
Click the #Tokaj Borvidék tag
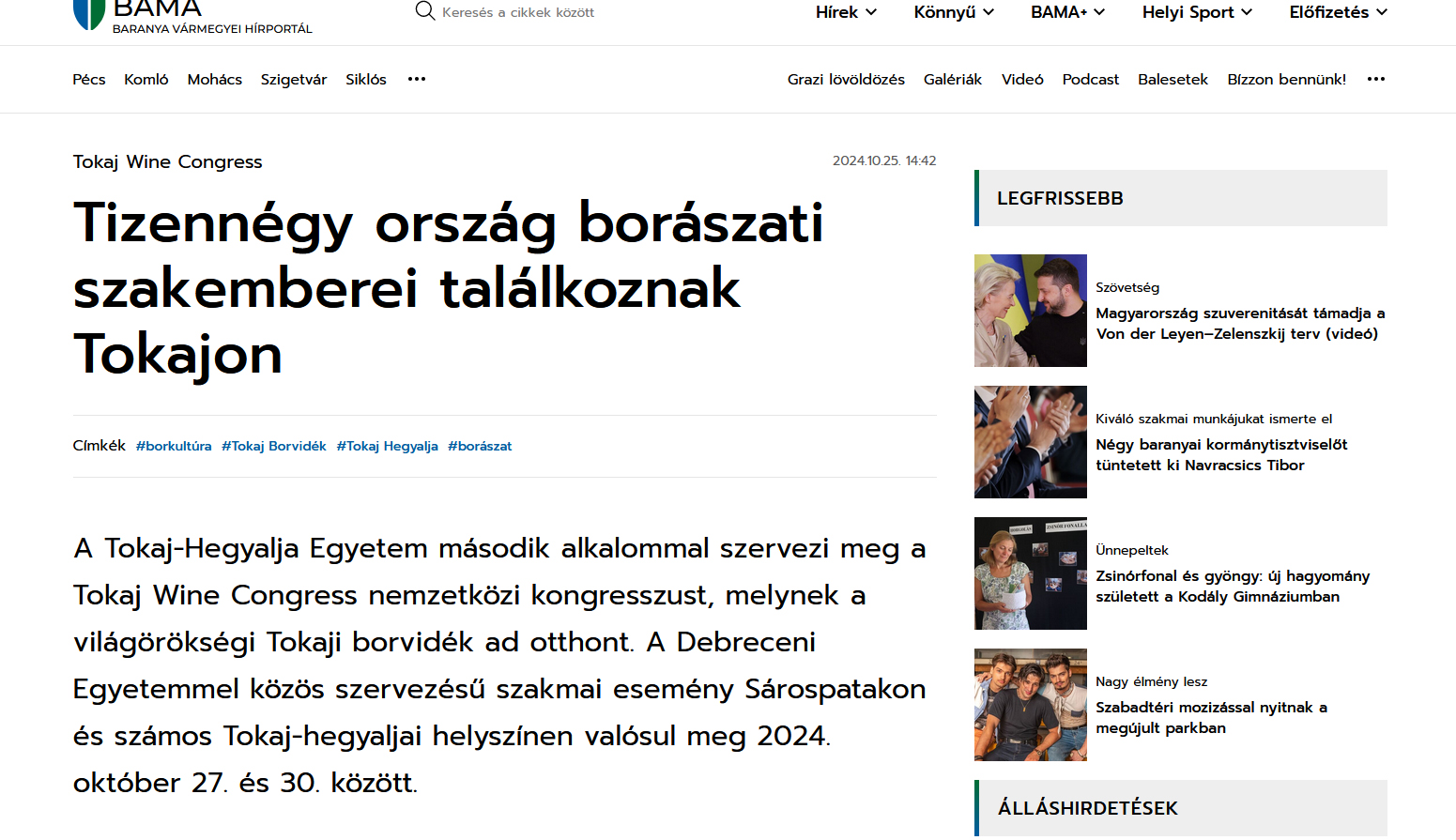(x=274, y=446)
